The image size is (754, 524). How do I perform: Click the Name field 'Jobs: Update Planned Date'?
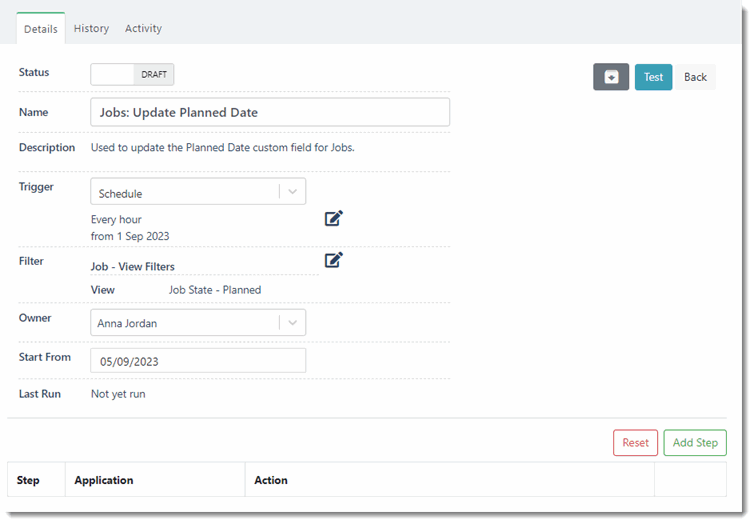coord(270,112)
